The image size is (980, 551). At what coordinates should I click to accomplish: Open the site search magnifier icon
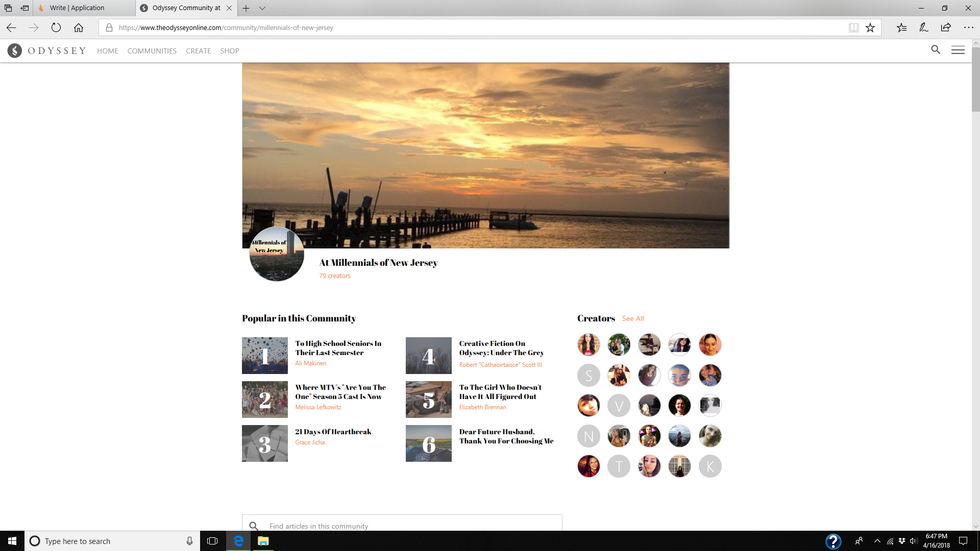coord(935,50)
